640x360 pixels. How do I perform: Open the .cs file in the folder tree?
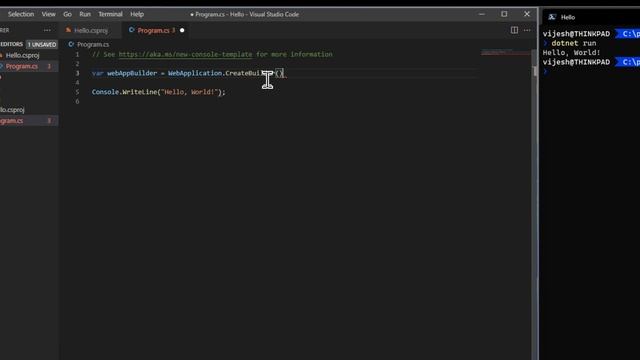pyautogui.click(x=29, y=121)
